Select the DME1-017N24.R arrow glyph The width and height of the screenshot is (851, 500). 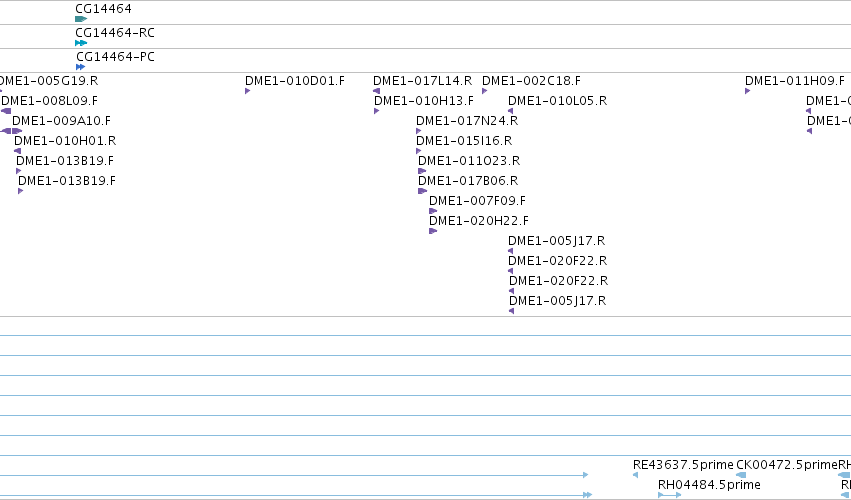[x=418, y=131]
